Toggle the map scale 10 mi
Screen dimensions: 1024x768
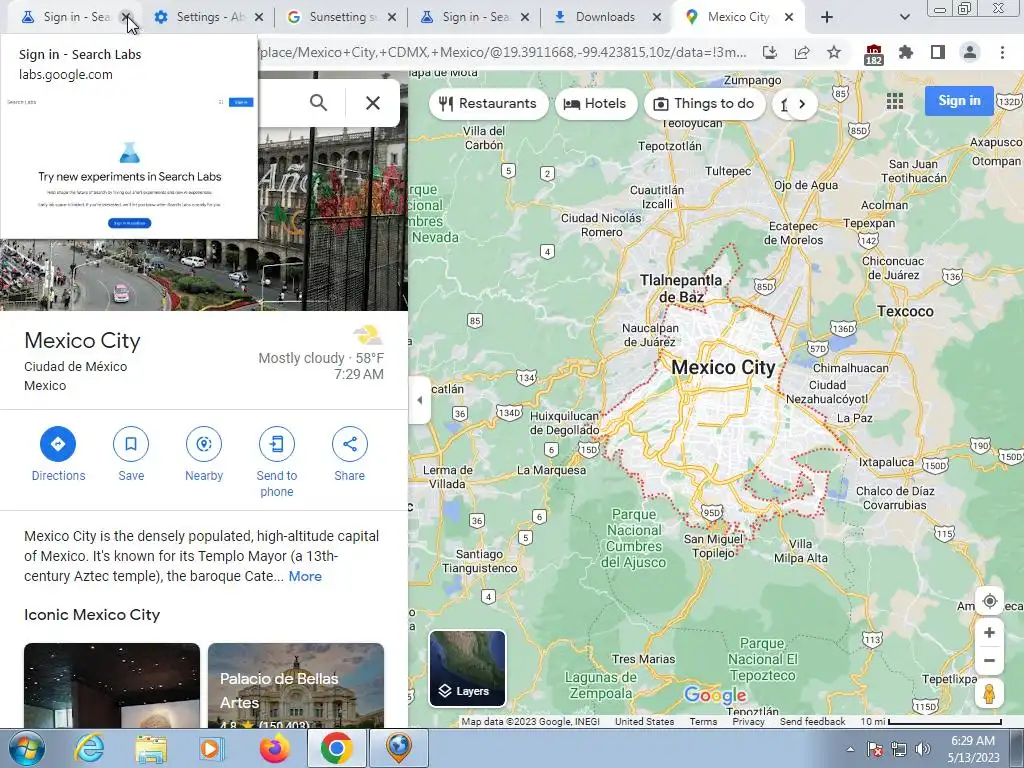[931, 722]
